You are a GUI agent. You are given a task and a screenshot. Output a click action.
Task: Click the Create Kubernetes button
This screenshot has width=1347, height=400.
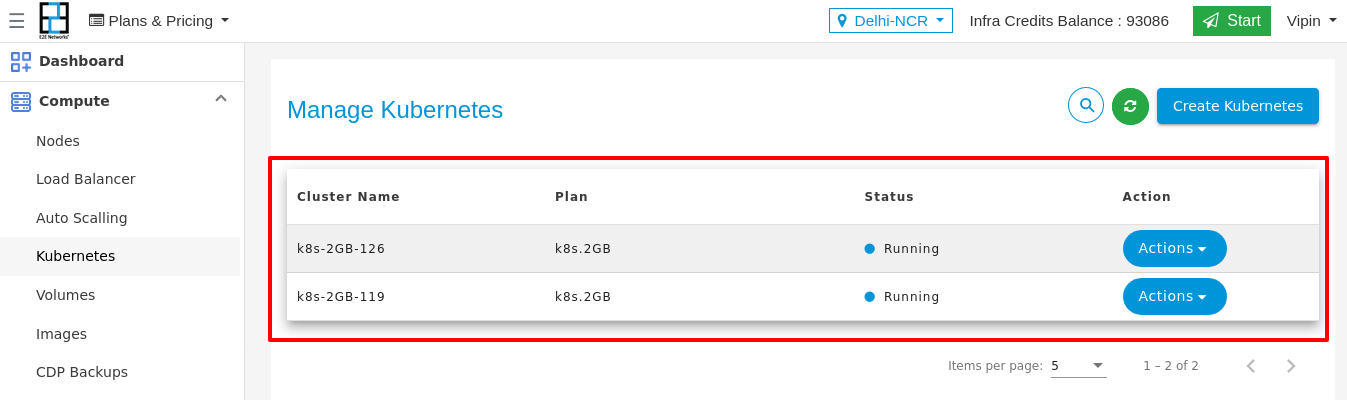click(x=1238, y=106)
